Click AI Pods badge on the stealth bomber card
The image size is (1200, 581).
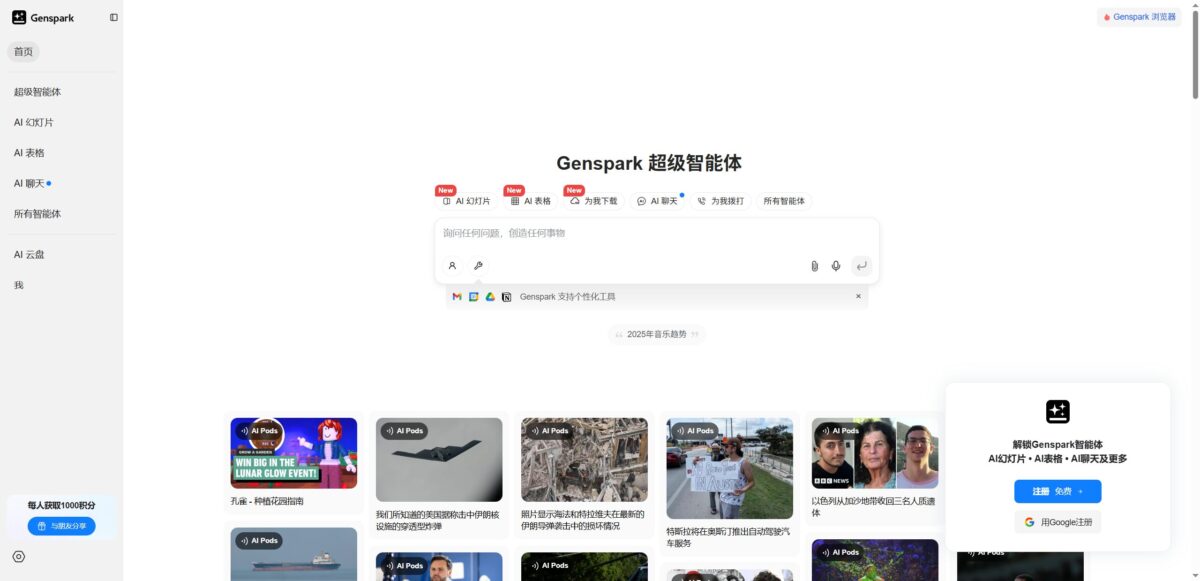pyautogui.click(x=404, y=431)
